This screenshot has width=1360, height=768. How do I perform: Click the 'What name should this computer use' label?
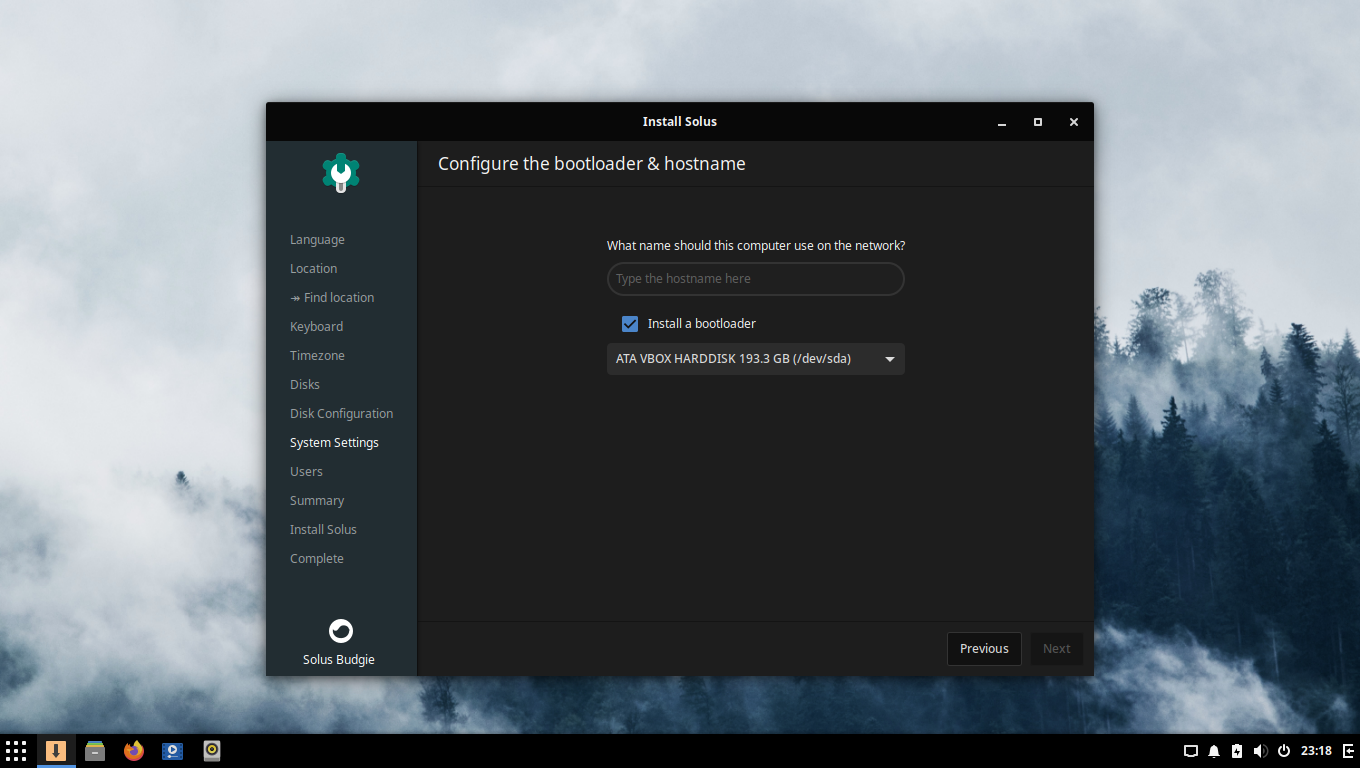coord(756,245)
